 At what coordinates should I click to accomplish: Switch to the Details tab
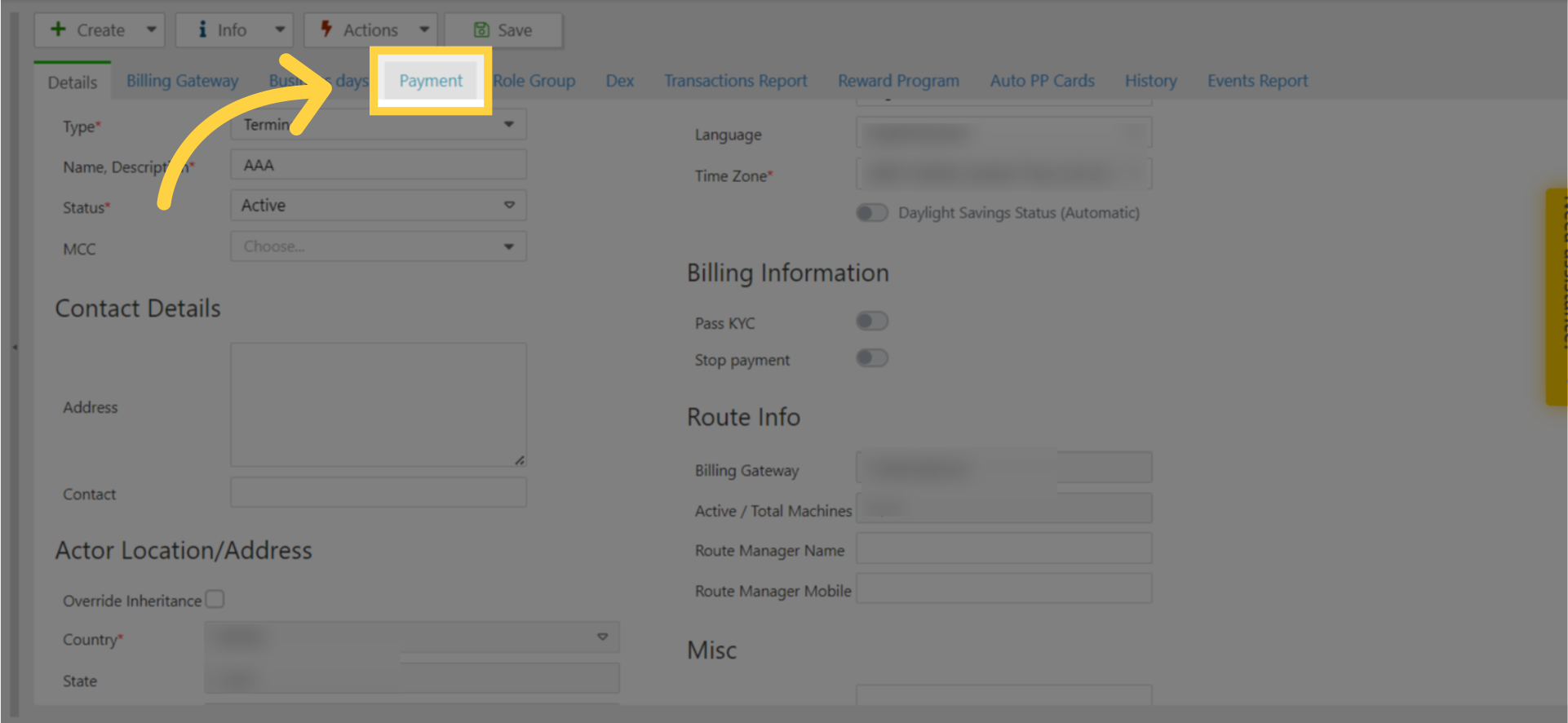click(73, 82)
